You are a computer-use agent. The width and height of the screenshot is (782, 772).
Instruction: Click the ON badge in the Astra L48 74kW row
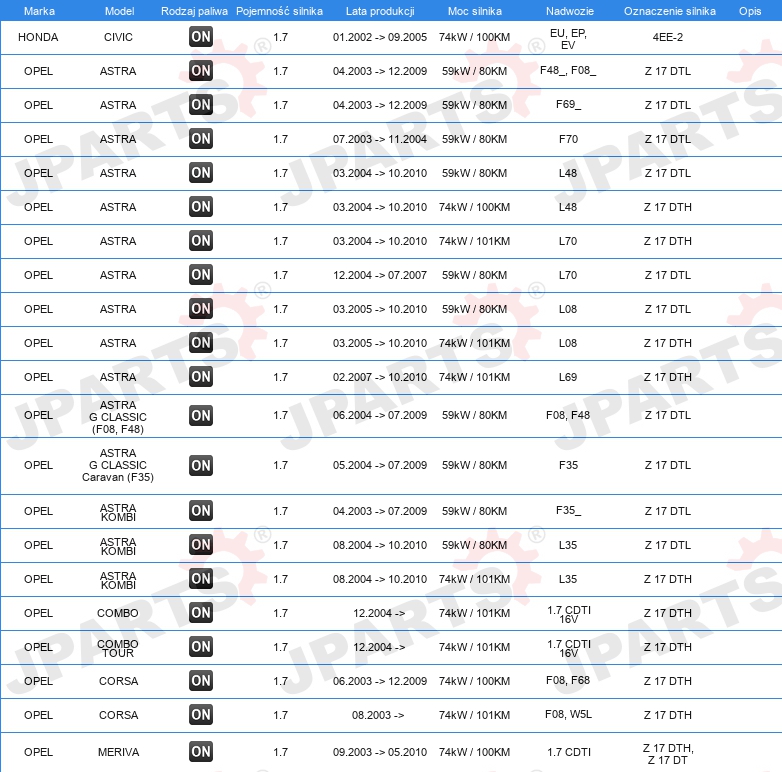(201, 206)
